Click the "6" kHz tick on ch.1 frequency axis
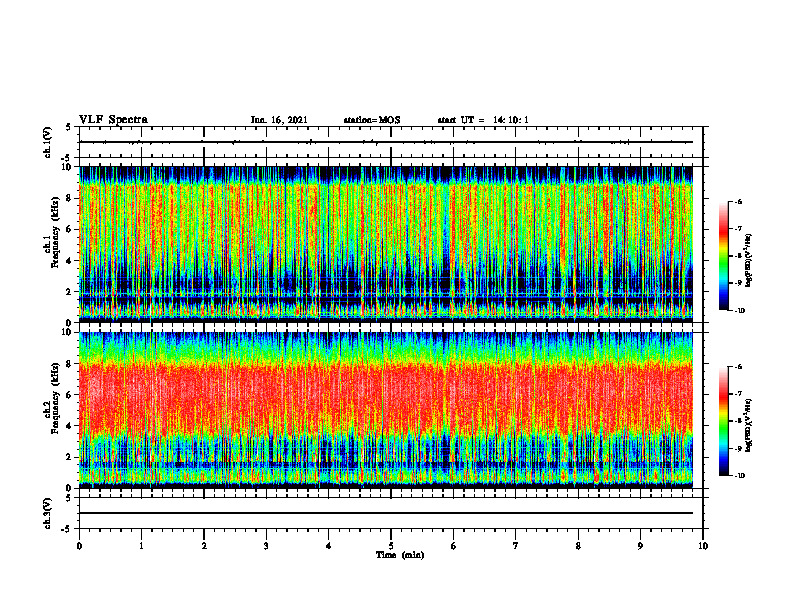Image resolution: width=792 pixels, height=612 pixels. [x=69, y=229]
